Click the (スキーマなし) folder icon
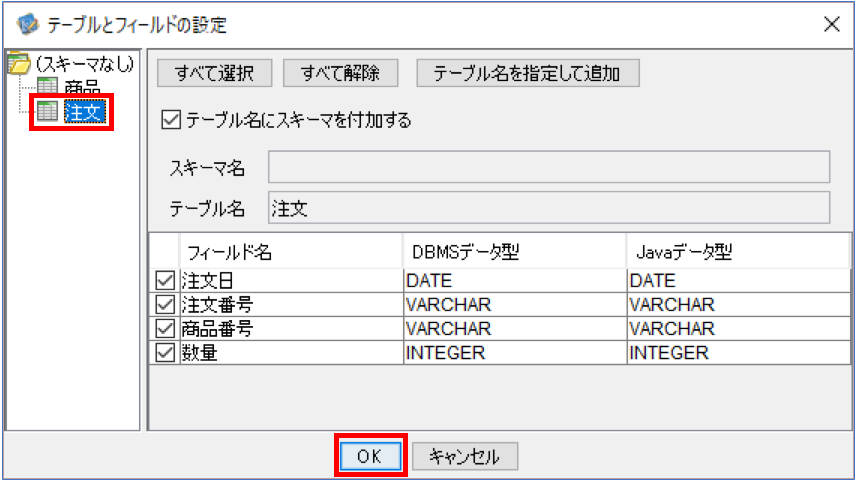 coord(19,64)
